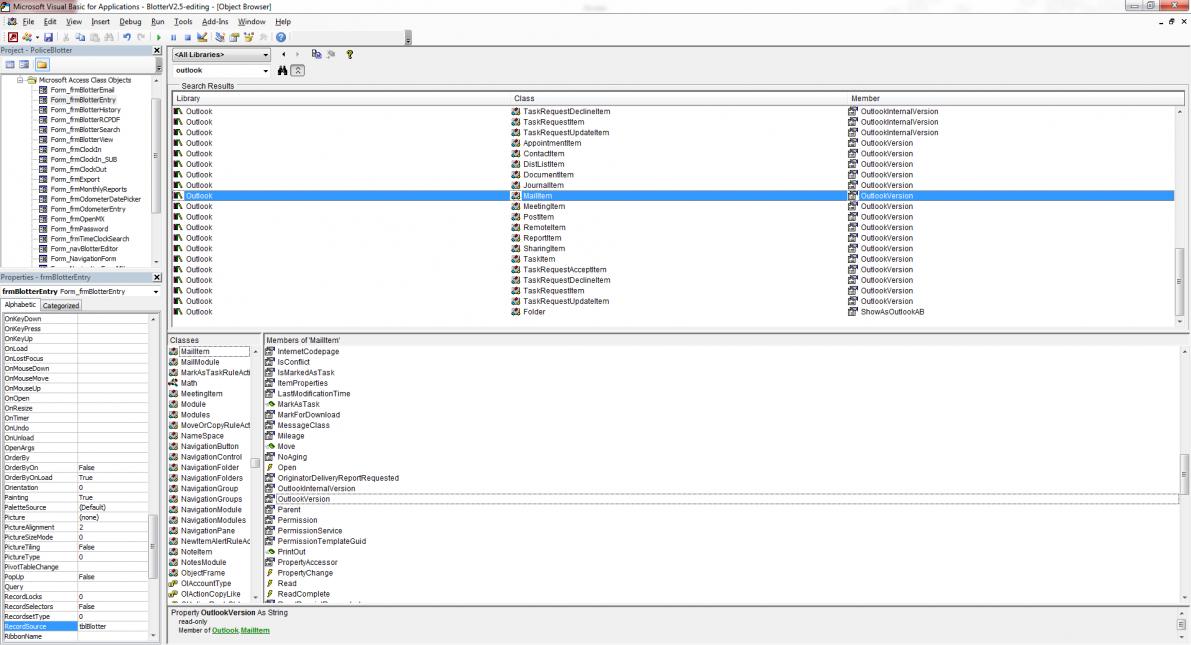Click Copy to Clipboard icon in Object Browser
Screen dimensions: 1191x645
coord(317,55)
